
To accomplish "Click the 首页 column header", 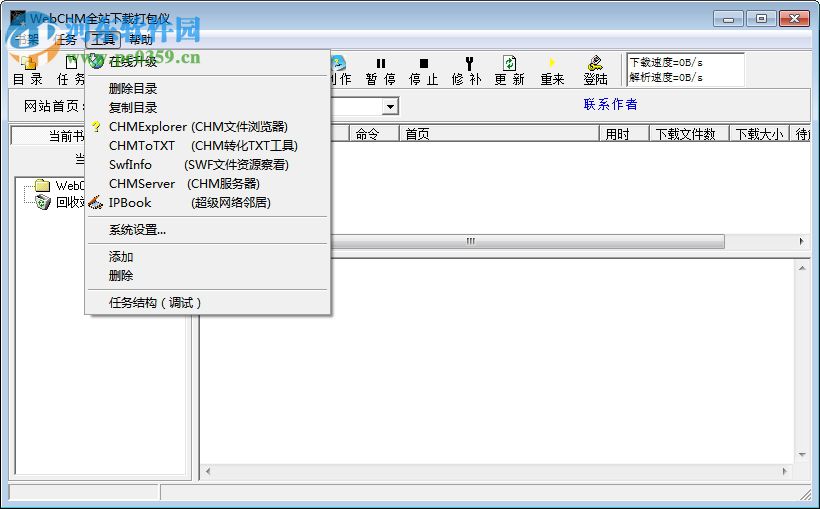I will 499,134.
